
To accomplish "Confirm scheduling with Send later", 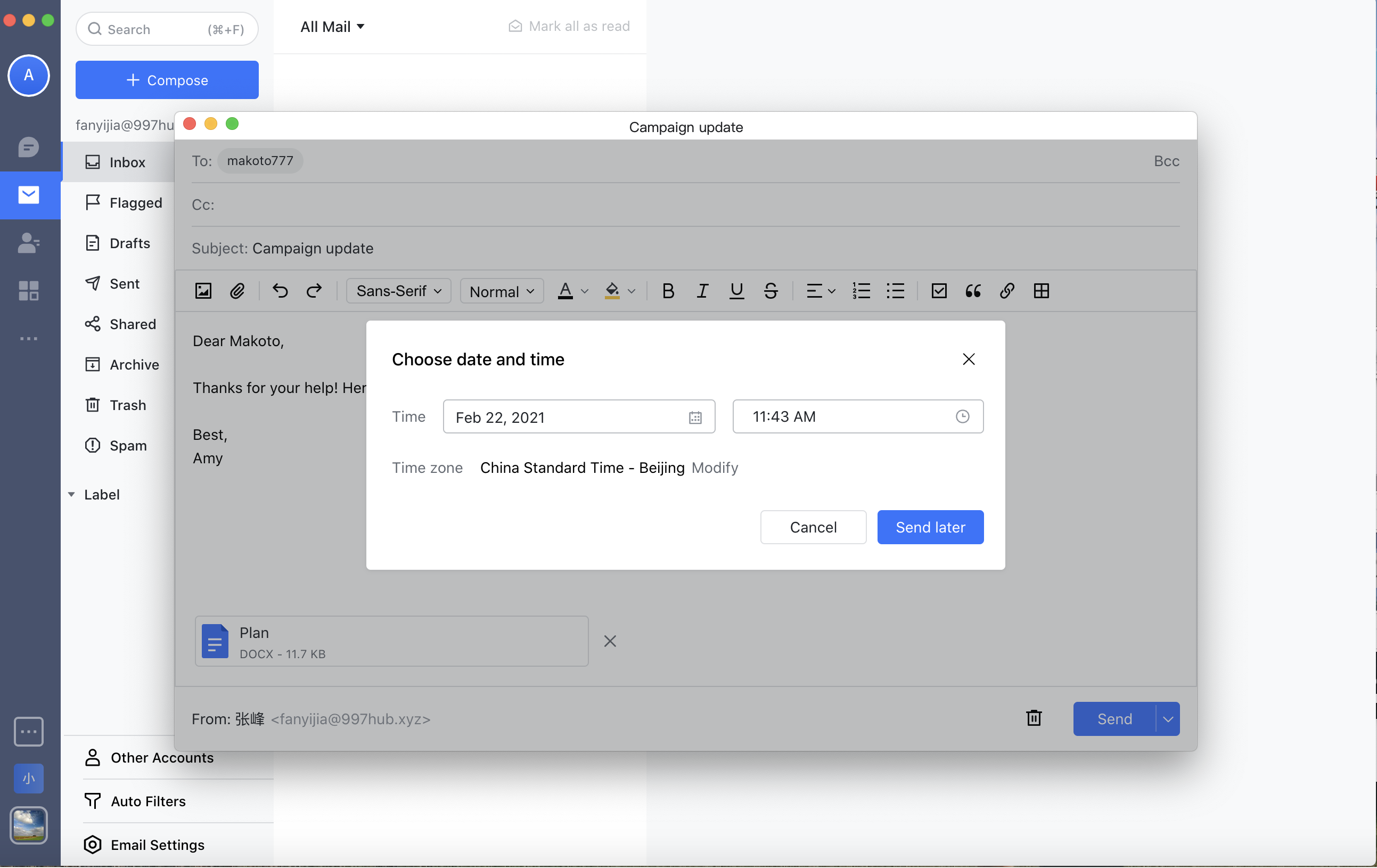I will pyautogui.click(x=930, y=527).
